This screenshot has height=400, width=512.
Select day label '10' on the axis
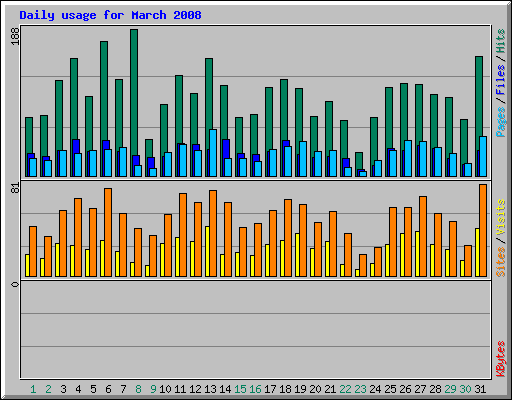coord(165,389)
